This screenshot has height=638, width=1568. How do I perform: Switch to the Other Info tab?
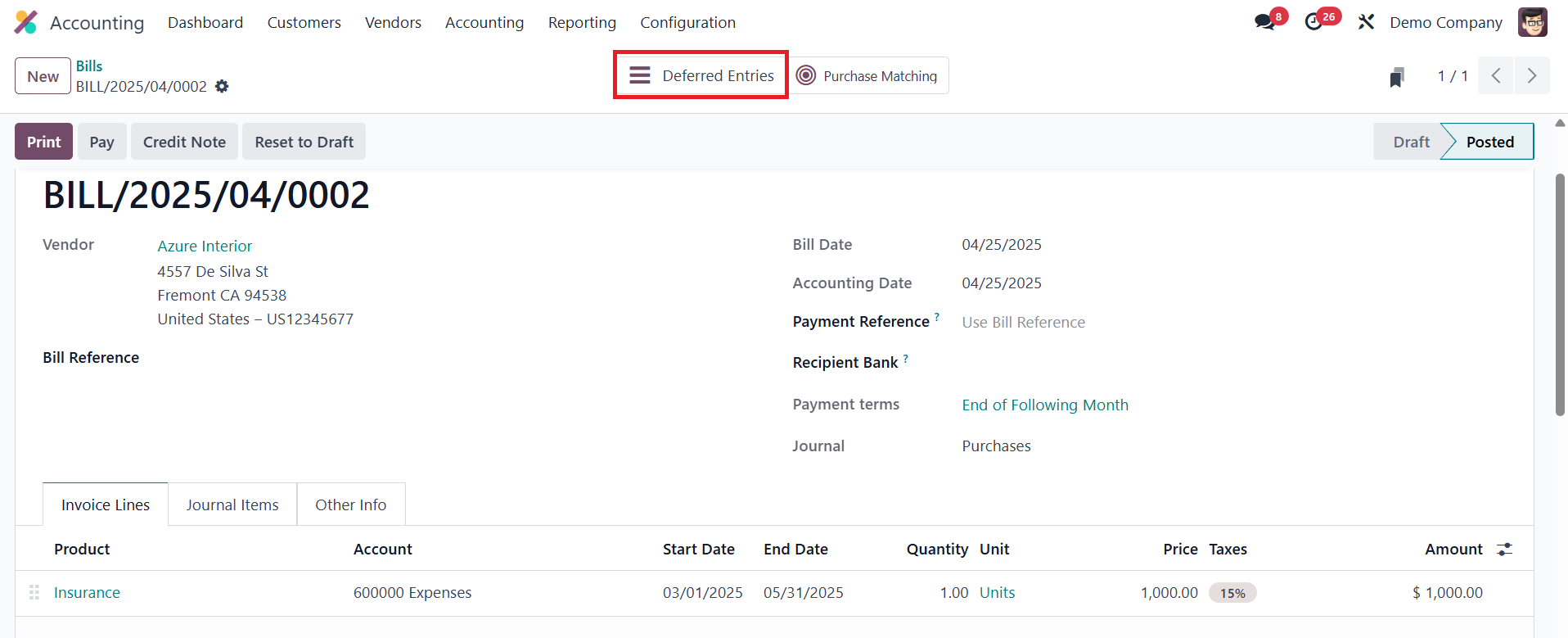(351, 505)
